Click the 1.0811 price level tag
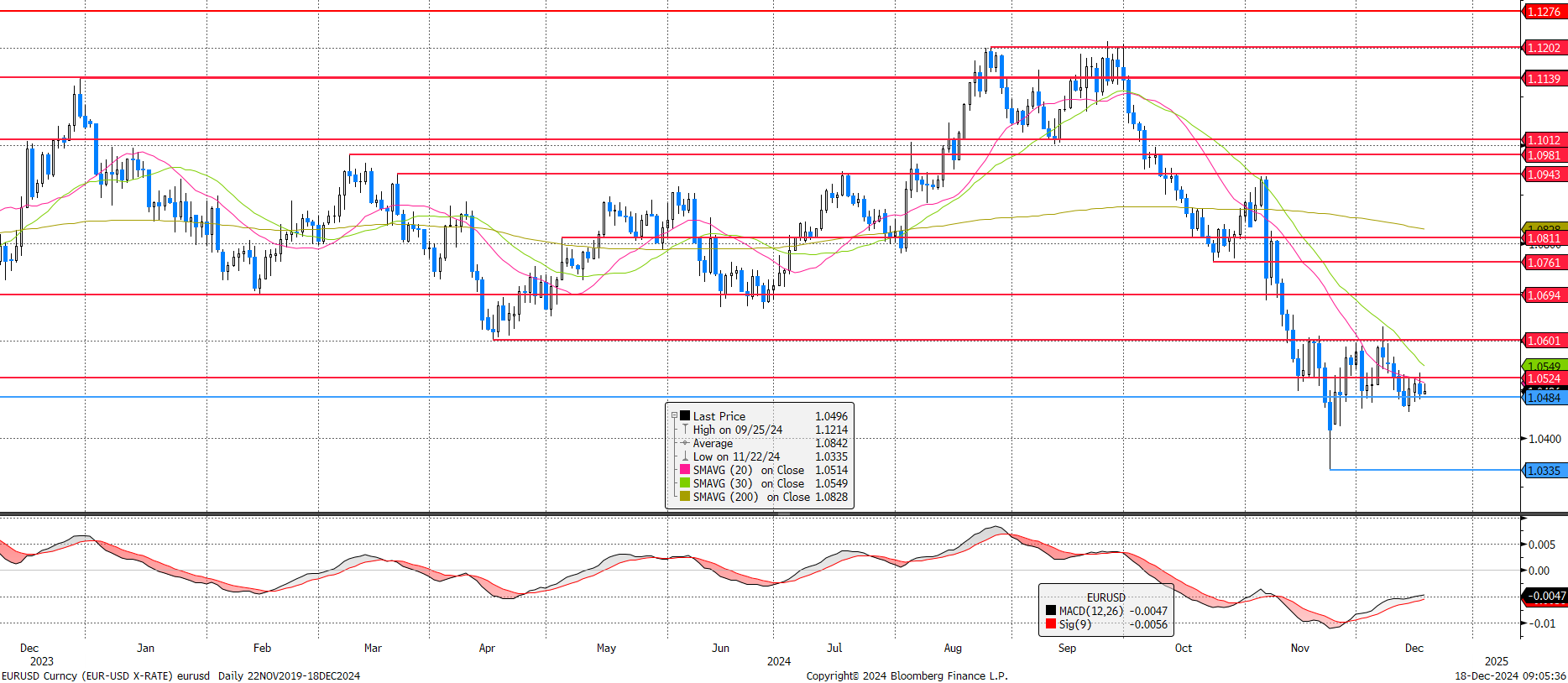Image resolution: width=1568 pixels, height=683 pixels. pos(1544,238)
